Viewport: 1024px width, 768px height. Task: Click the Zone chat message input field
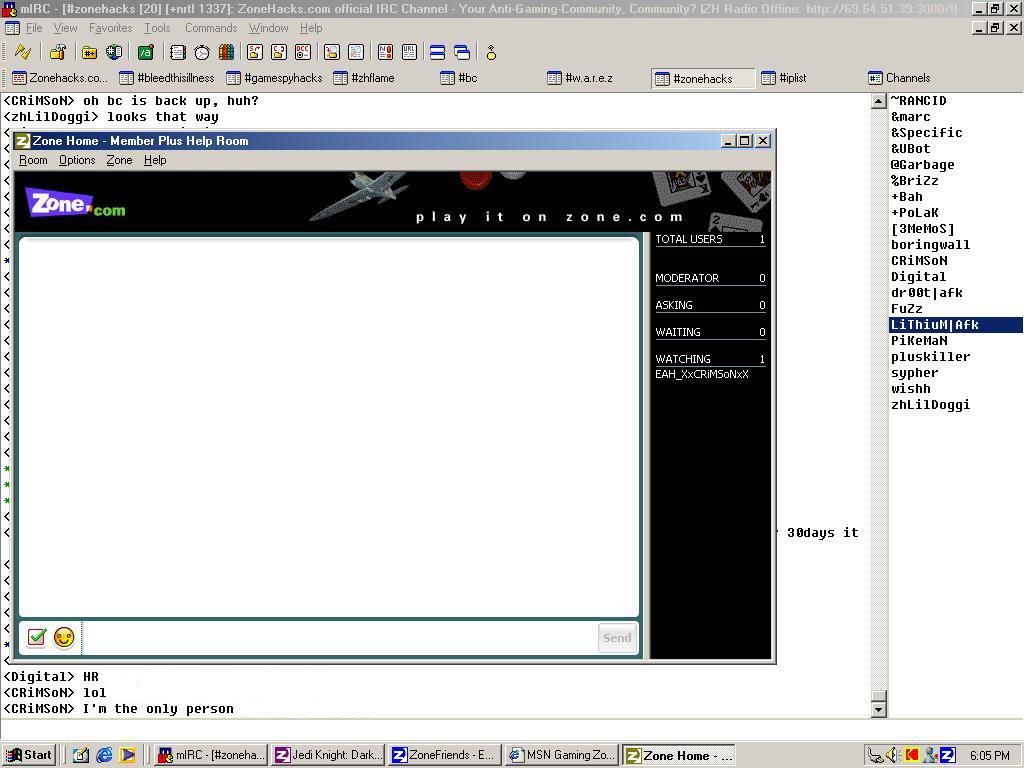[x=340, y=638]
